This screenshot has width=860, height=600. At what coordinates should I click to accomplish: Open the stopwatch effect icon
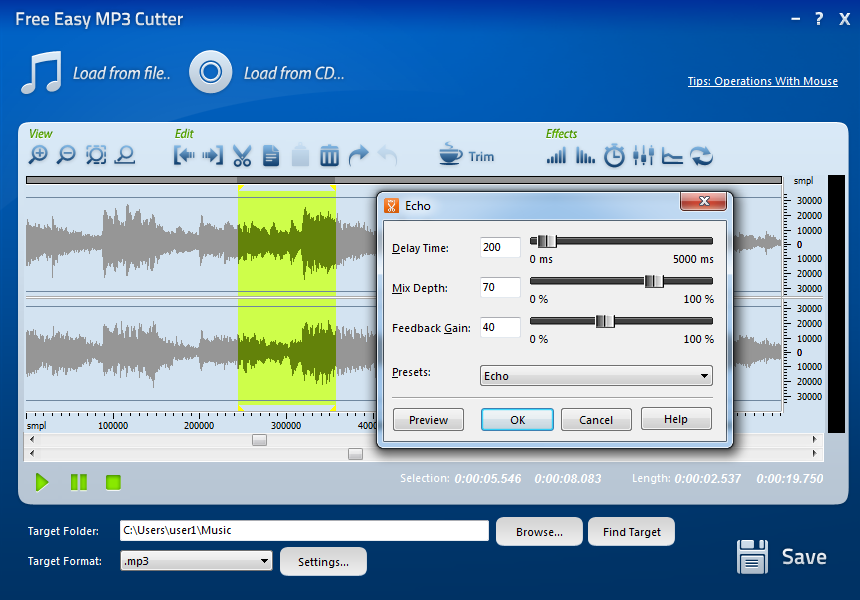(x=614, y=156)
